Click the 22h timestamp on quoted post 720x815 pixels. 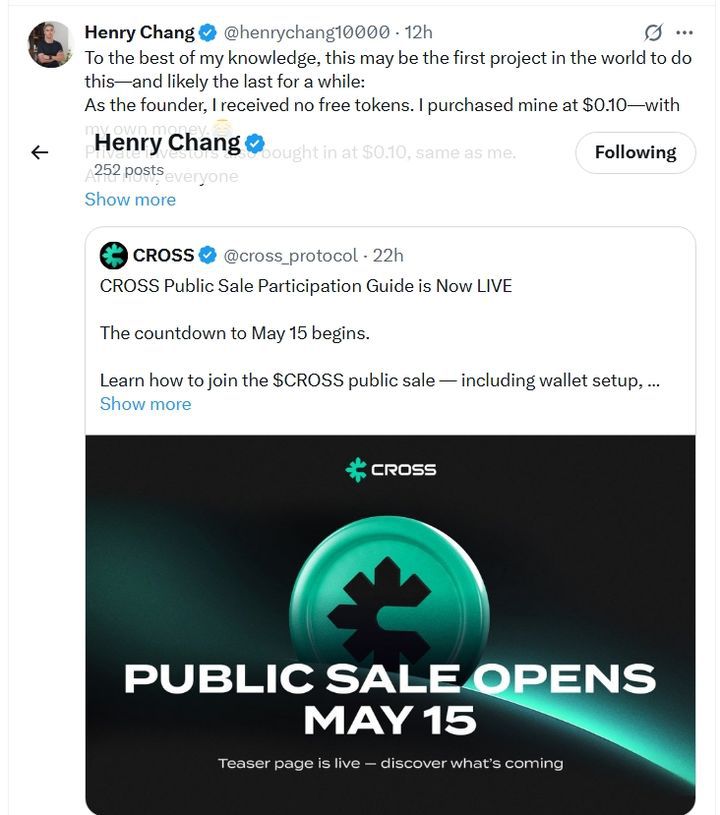(x=388, y=256)
